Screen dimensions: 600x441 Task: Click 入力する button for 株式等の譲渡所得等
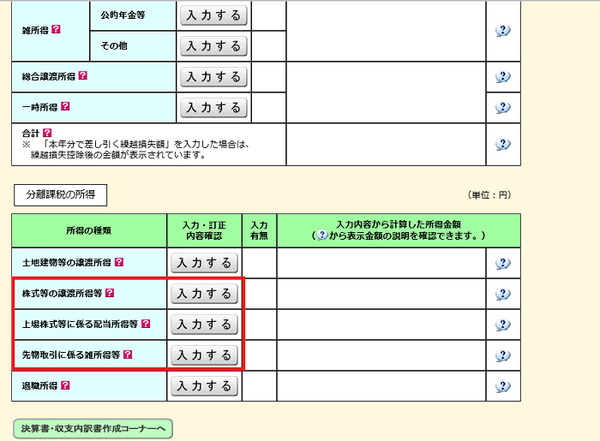(204, 294)
